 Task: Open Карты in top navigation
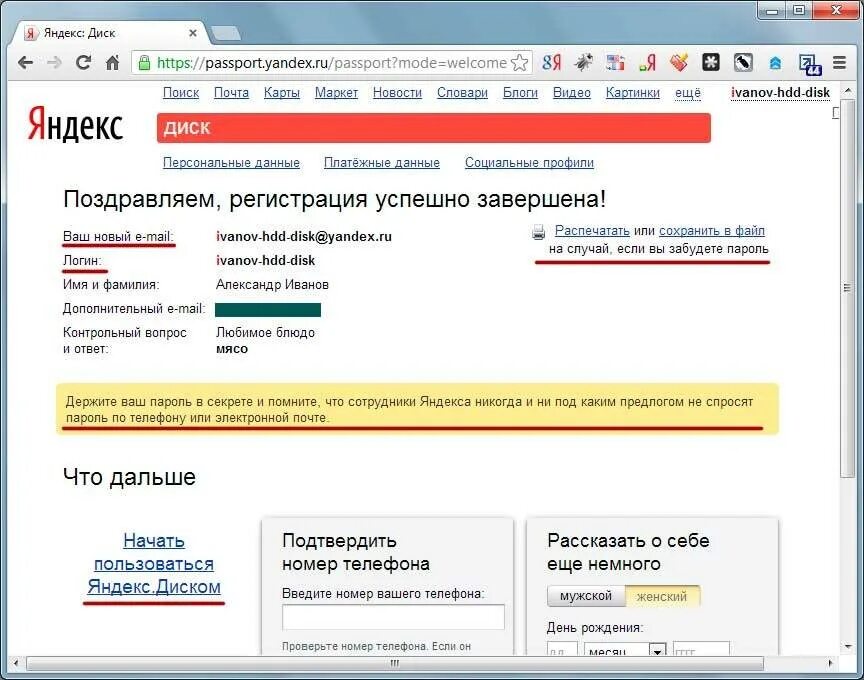282,93
